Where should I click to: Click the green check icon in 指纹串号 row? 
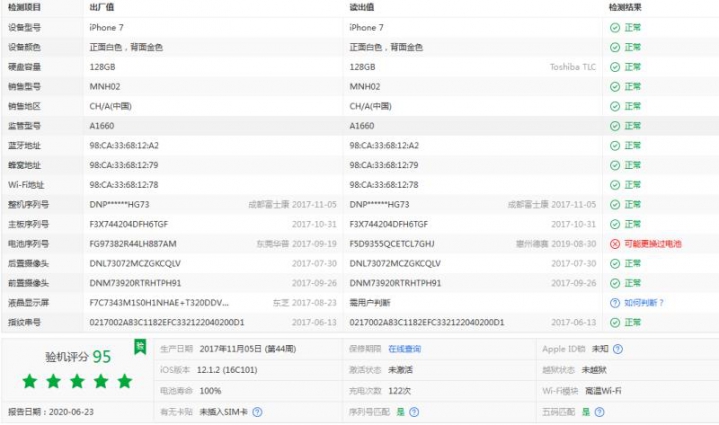[615, 323]
